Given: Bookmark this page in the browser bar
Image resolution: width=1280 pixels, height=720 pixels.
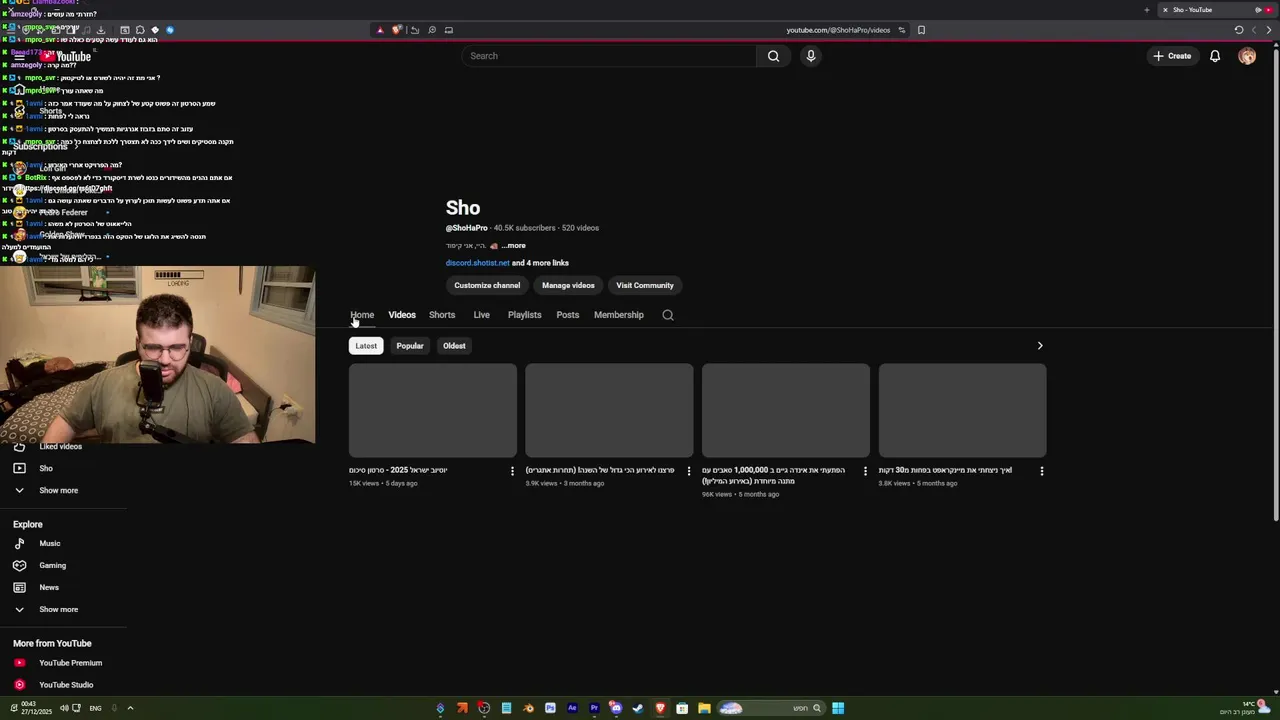Looking at the screenshot, I should pos(921,30).
